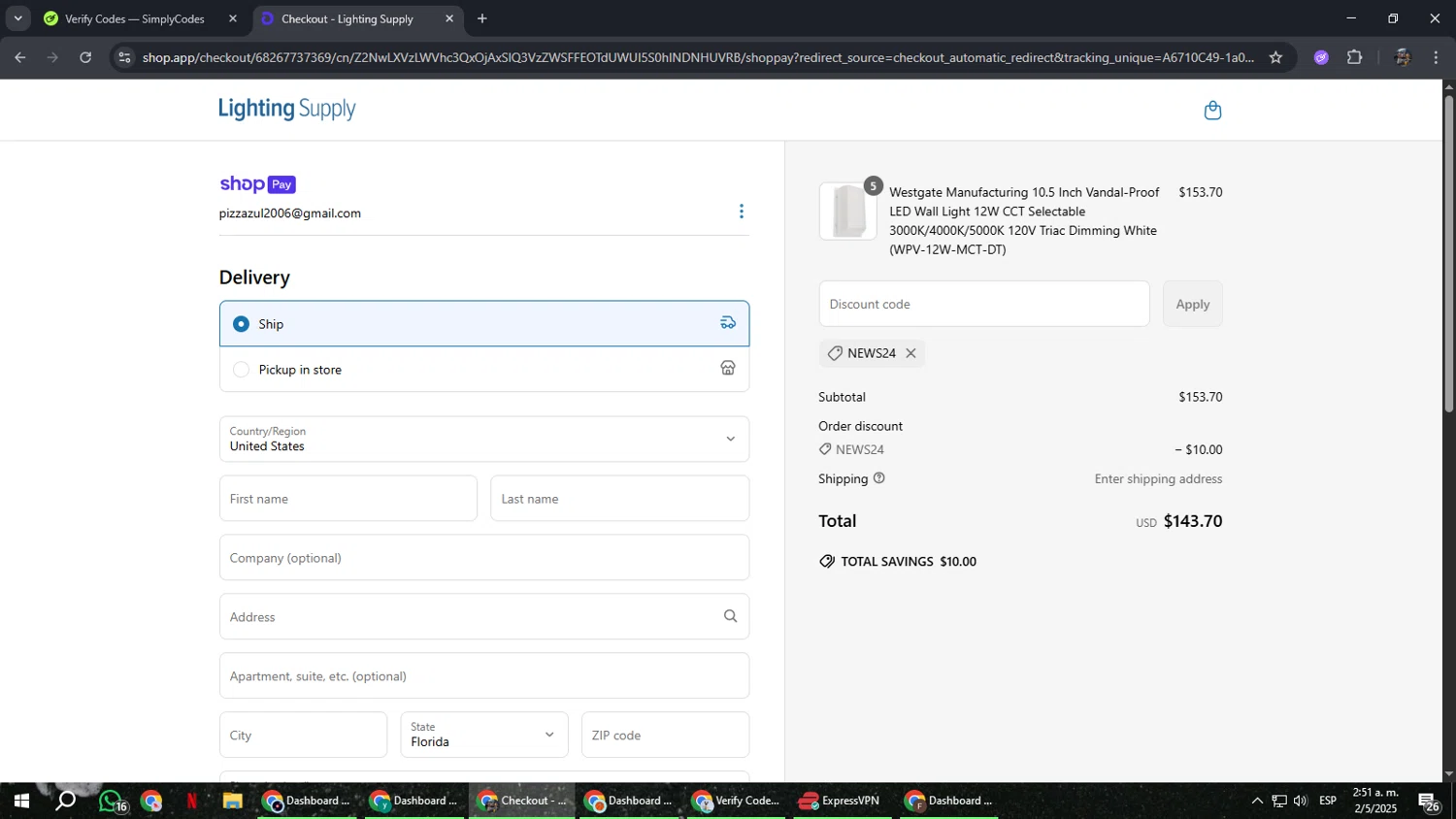Switch the ESP input language indicator
This screenshot has width=1456, height=819.
pos(1328,801)
